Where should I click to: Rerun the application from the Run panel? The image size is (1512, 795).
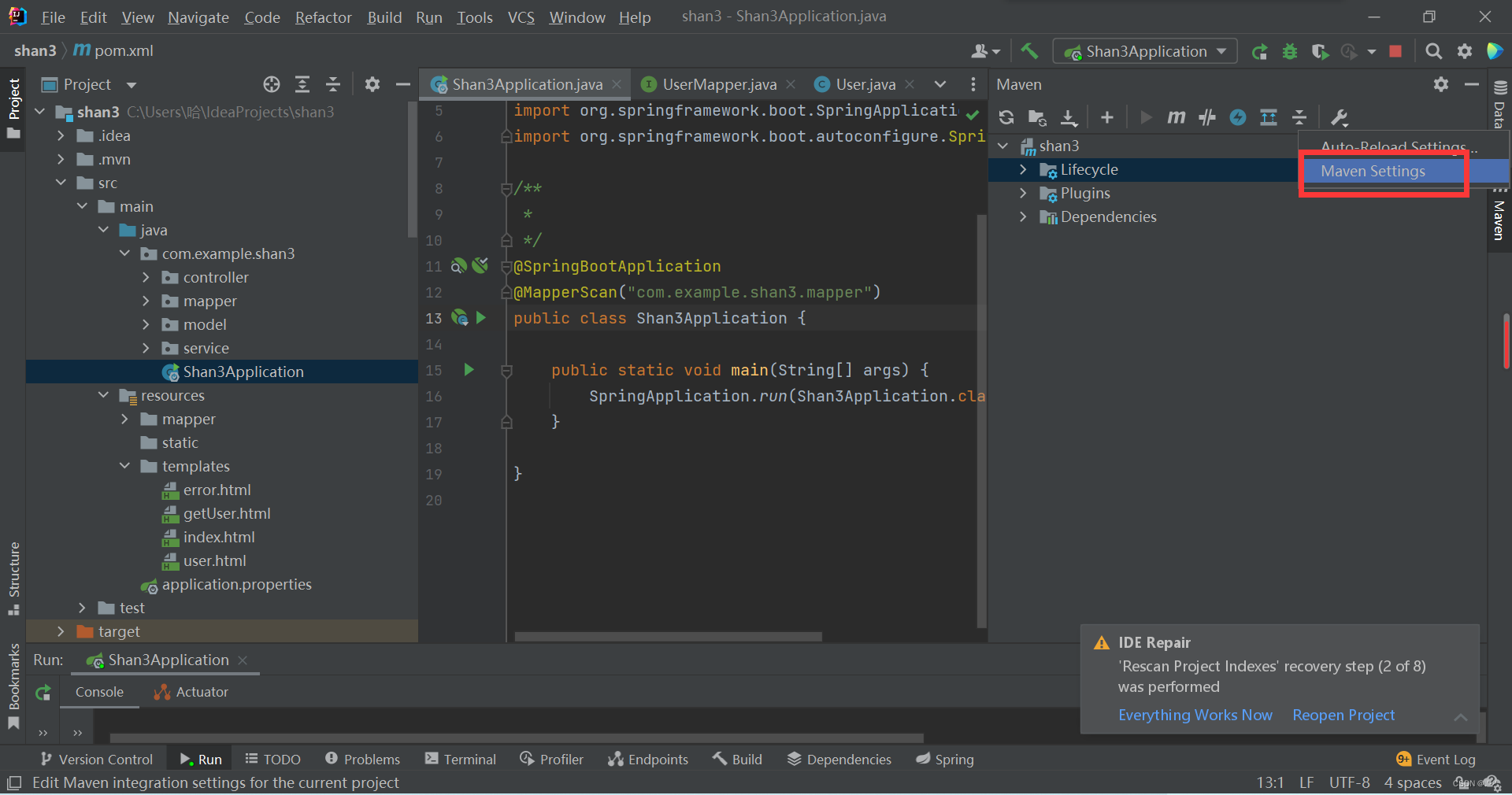[x=43, y=693]
